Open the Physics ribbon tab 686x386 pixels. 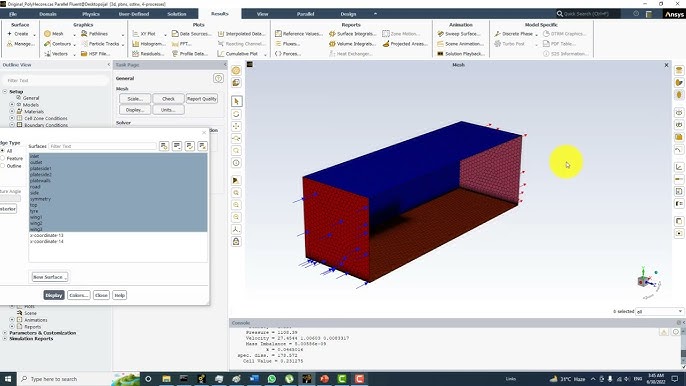click(x=91, y=14)
